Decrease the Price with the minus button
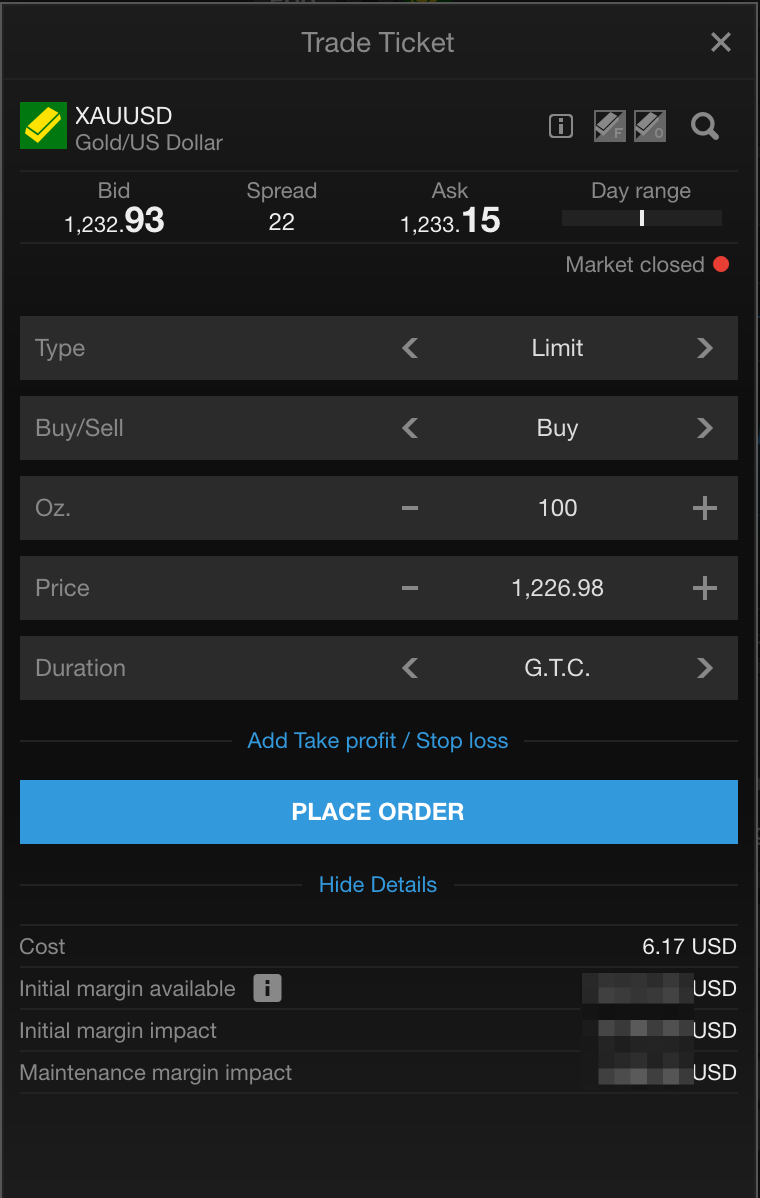The width and height of the screenshot is (760, 1198). point(410,588)
